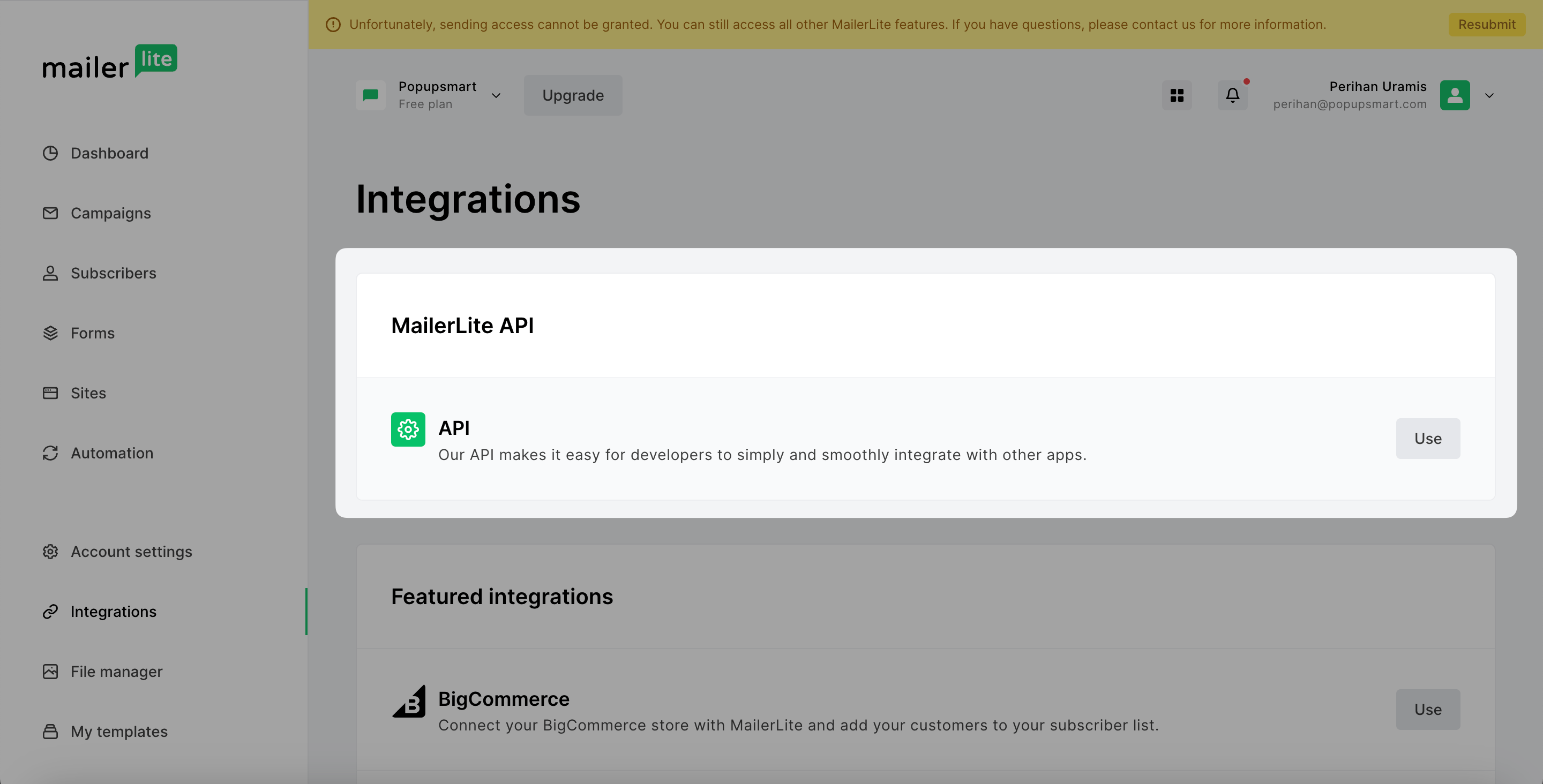Select the Account settings menu item

click(x=131, y=552)
